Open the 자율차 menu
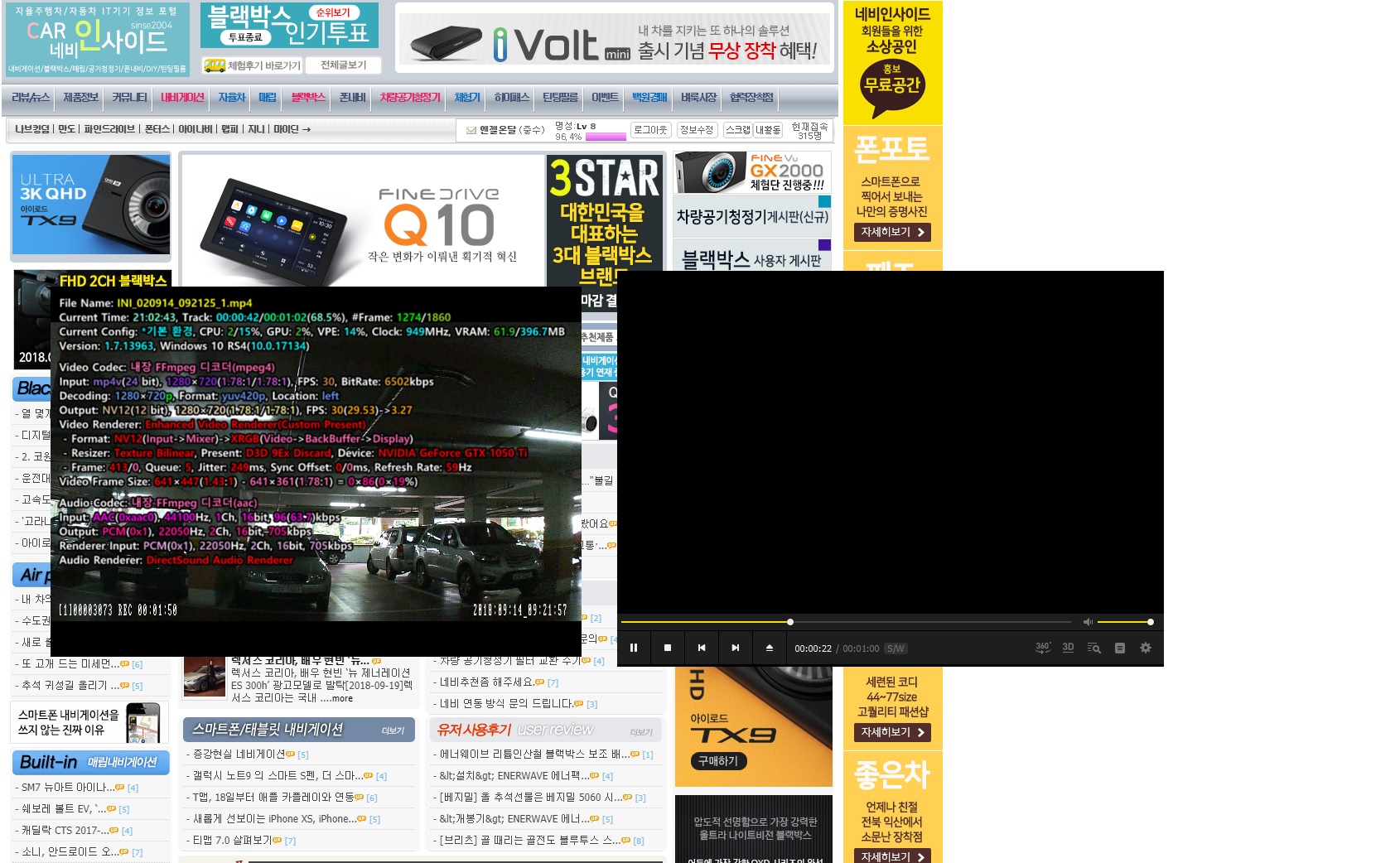The image size is (1400, 863). [232, 98]
